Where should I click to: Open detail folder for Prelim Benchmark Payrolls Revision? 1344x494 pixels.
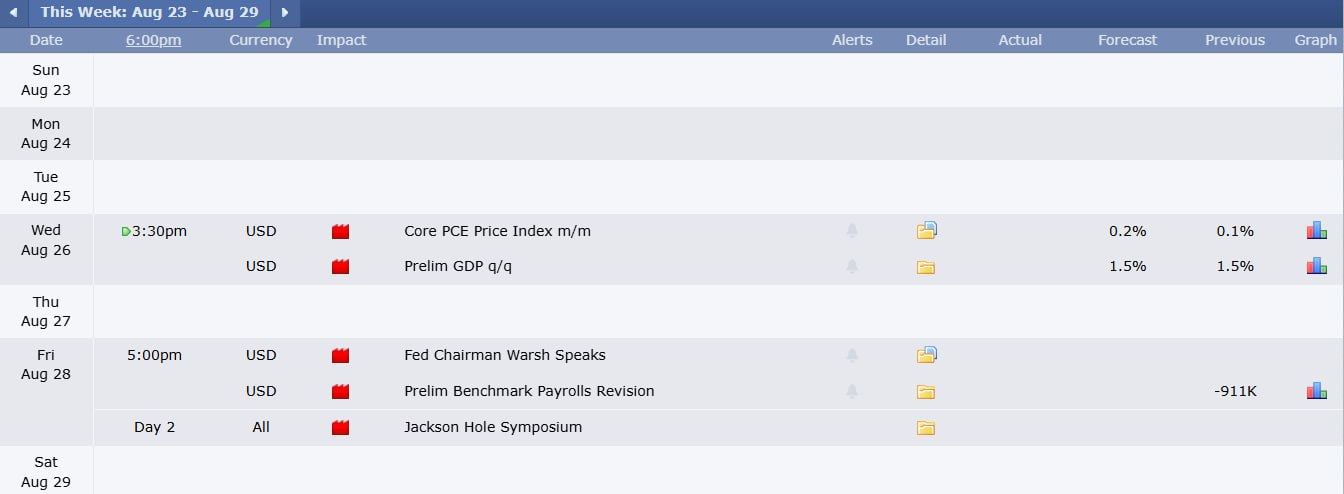point(926,392)
